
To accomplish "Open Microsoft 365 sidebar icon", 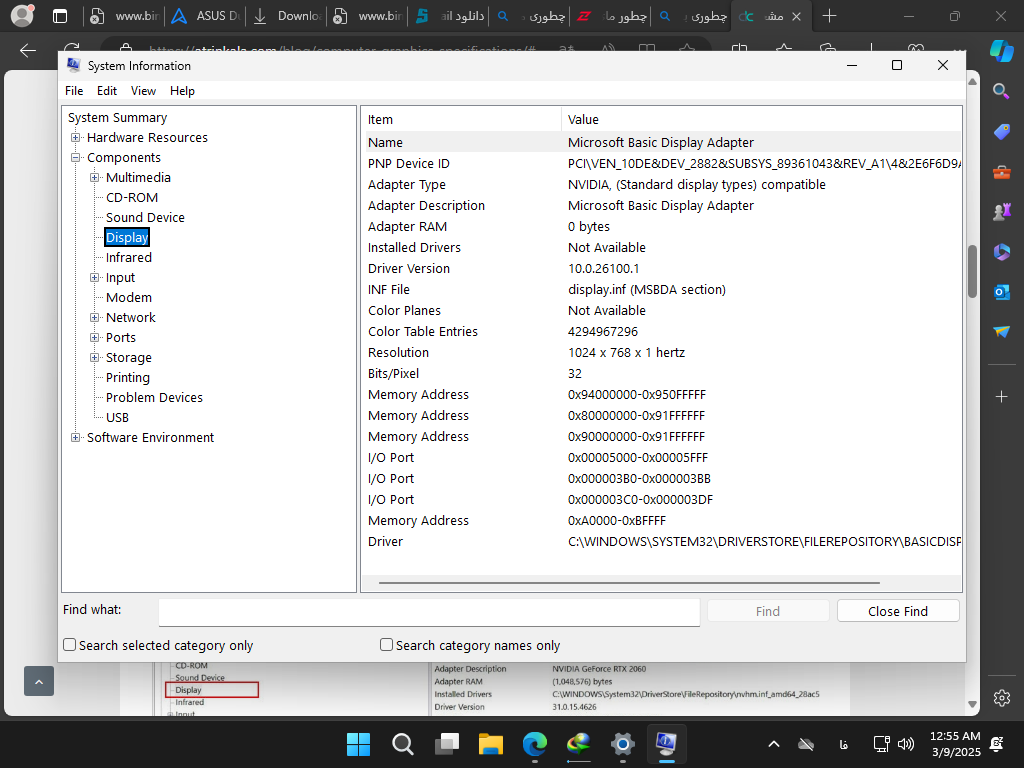I will pyautogui.click(x=1001, y=251).
